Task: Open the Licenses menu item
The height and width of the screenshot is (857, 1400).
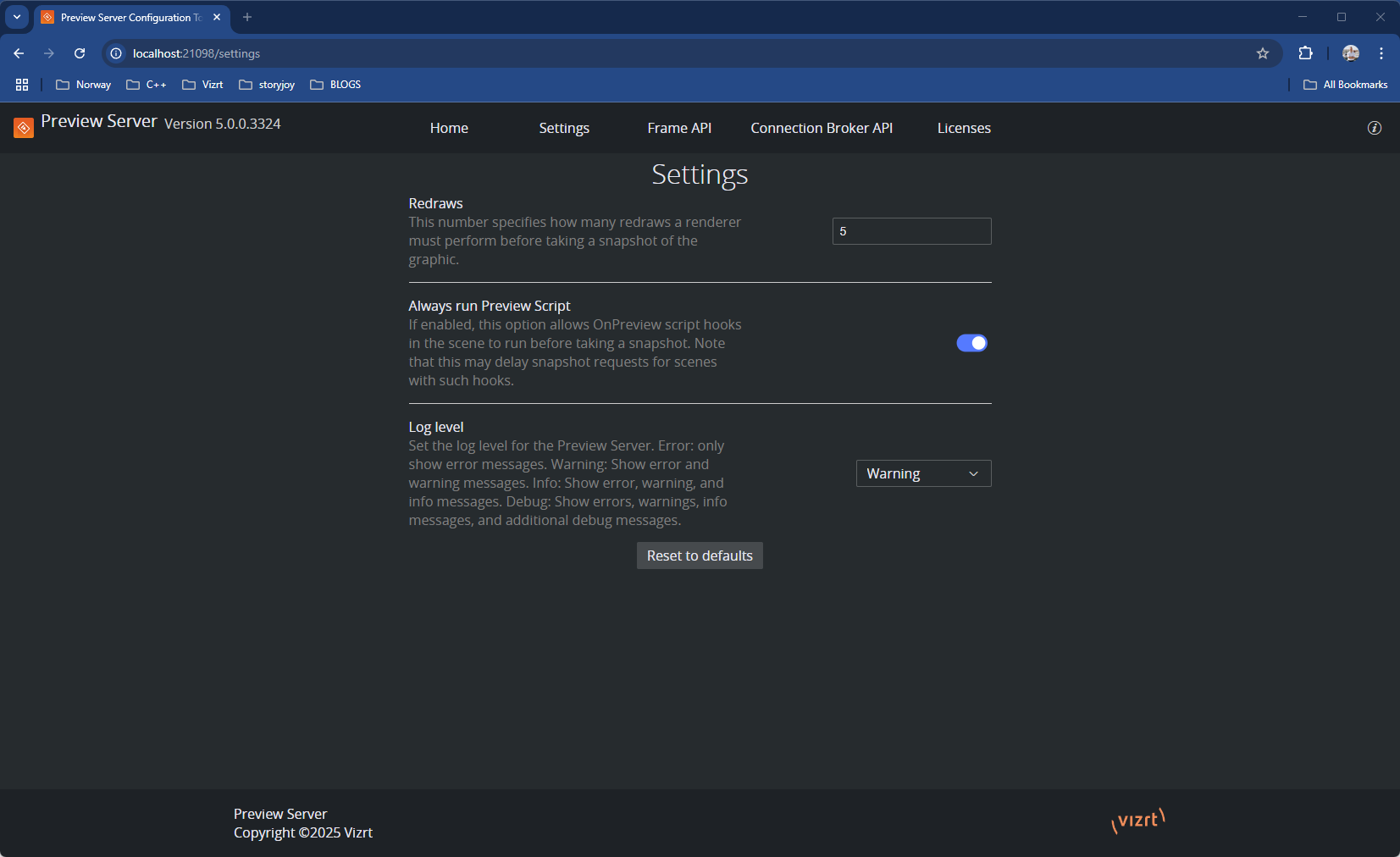Action: (x=964, y=128)
